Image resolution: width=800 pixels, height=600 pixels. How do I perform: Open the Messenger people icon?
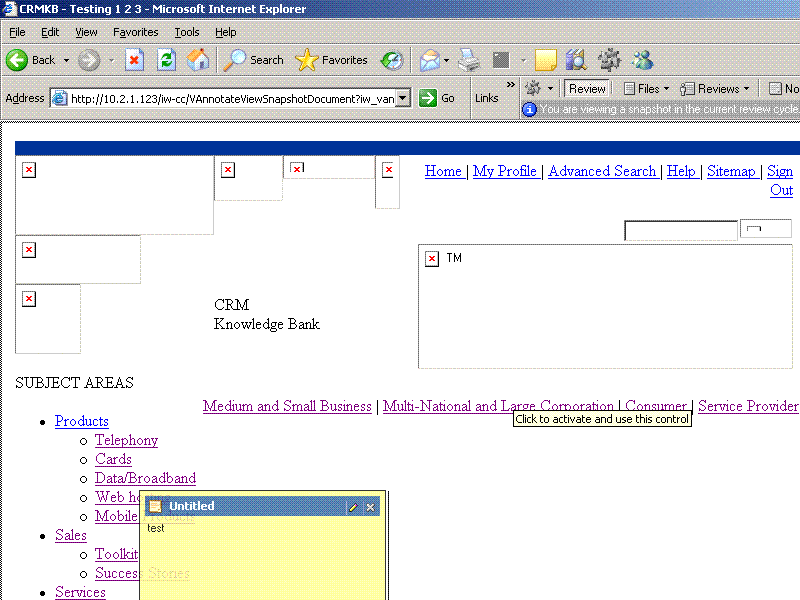point(642,60)
